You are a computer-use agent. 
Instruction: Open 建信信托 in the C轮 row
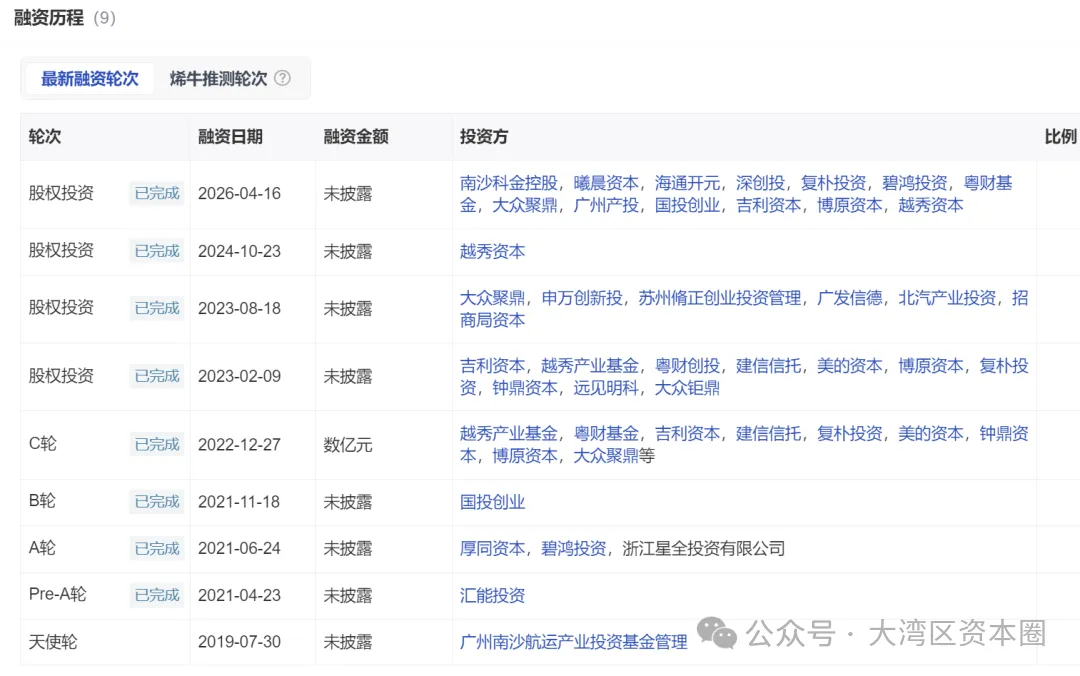tap(768, 433)
